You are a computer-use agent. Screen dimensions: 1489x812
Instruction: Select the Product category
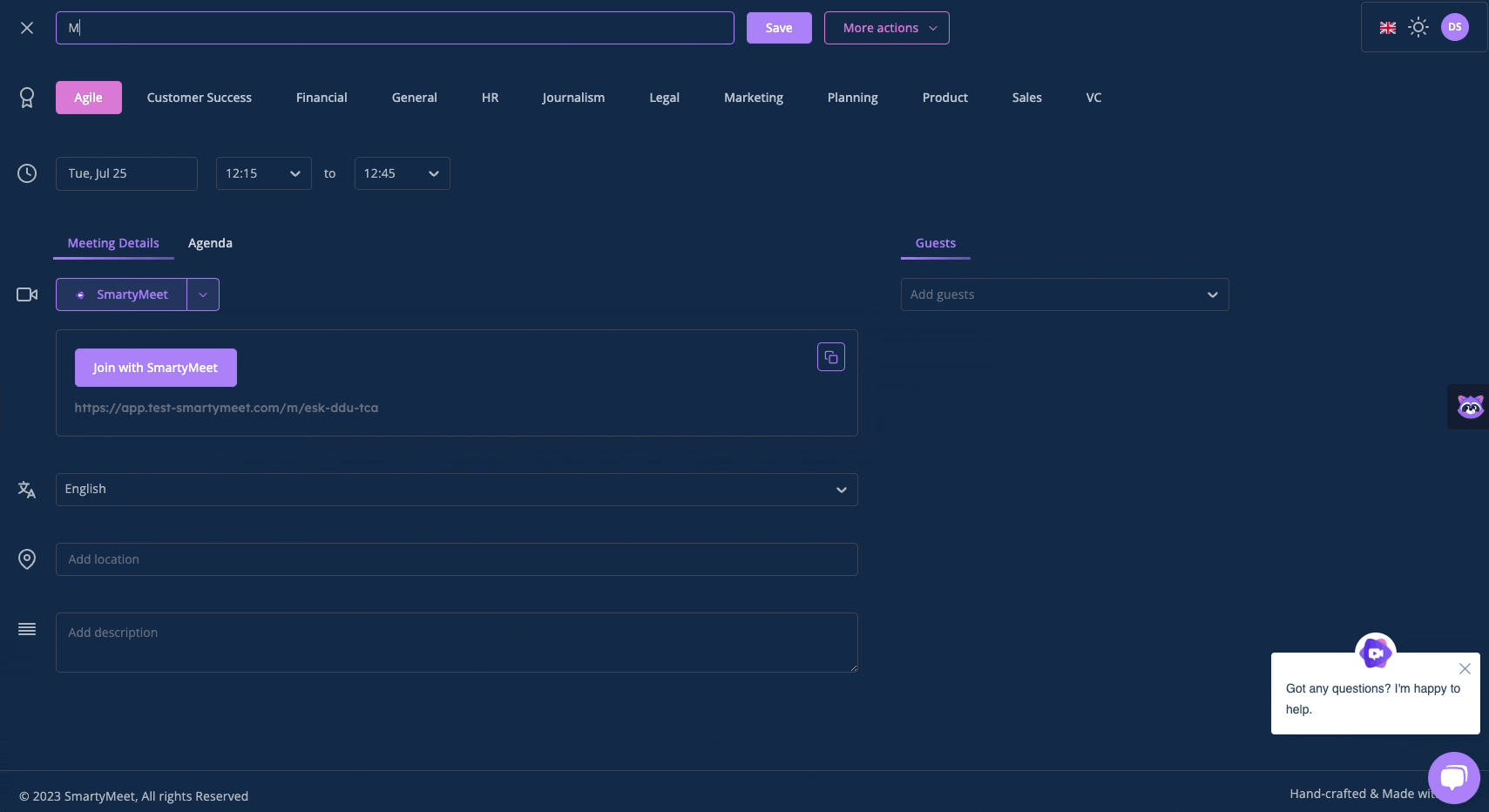pos(945,98)
